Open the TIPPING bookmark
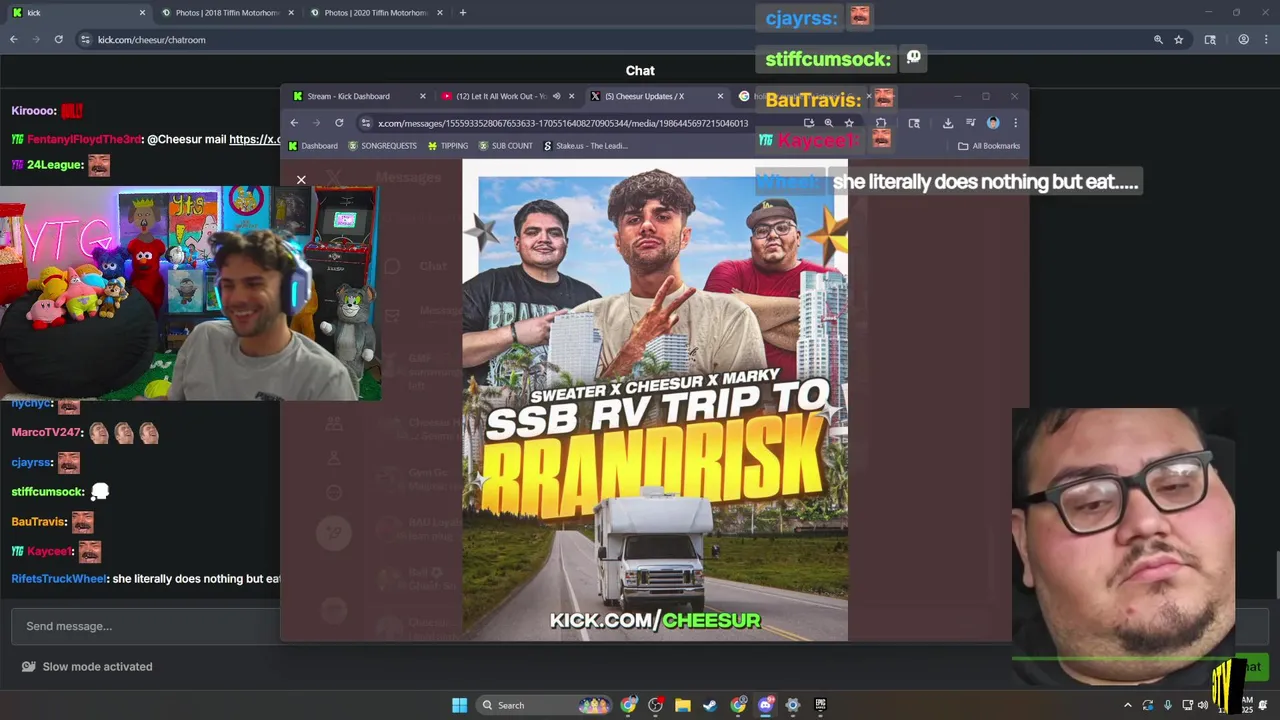This screenshot has height=720, width=1280. pyautogui.click(x=447, y=146)
